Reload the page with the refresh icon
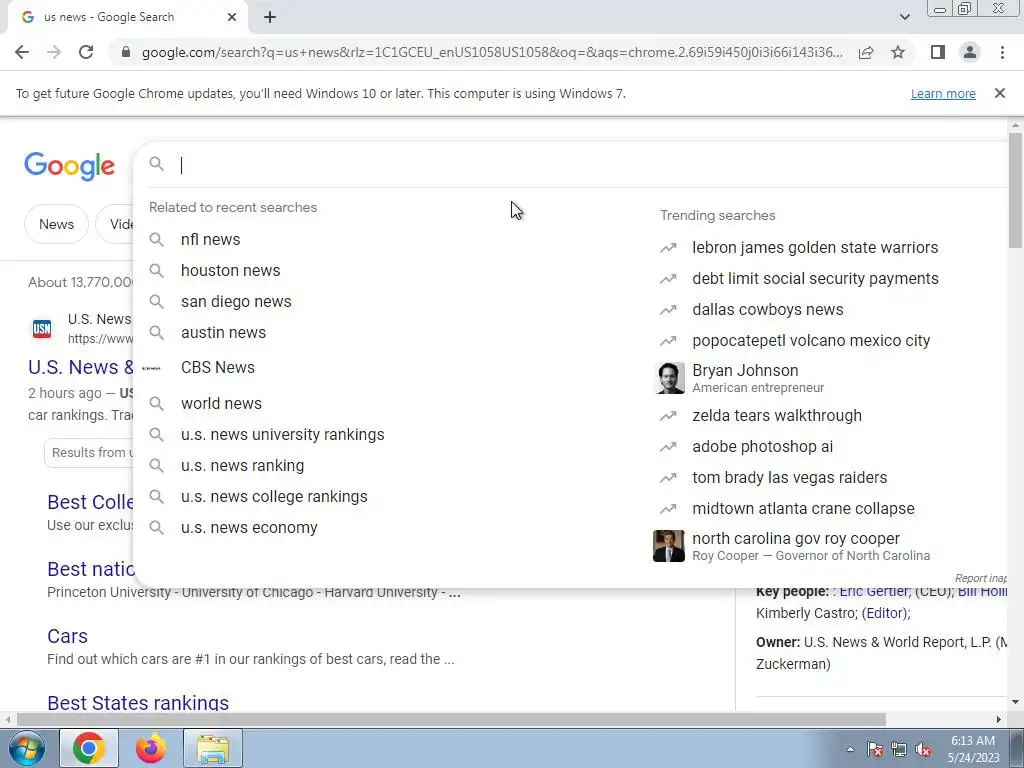The width and height of the screenshot is (1024, 768). pos(86,52)
